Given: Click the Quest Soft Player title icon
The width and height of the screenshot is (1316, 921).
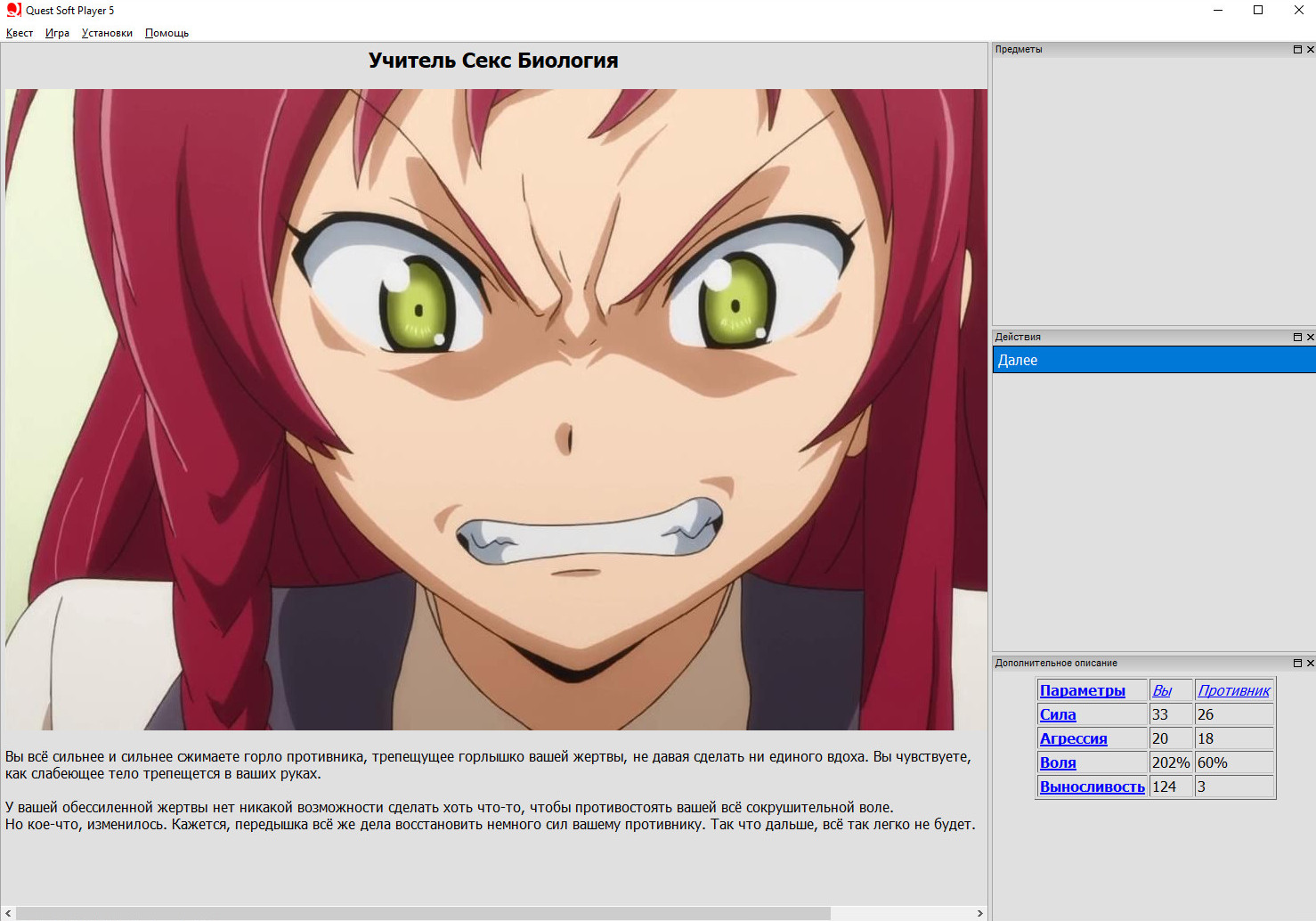Looking at the screenshot, I should (13, 10).
